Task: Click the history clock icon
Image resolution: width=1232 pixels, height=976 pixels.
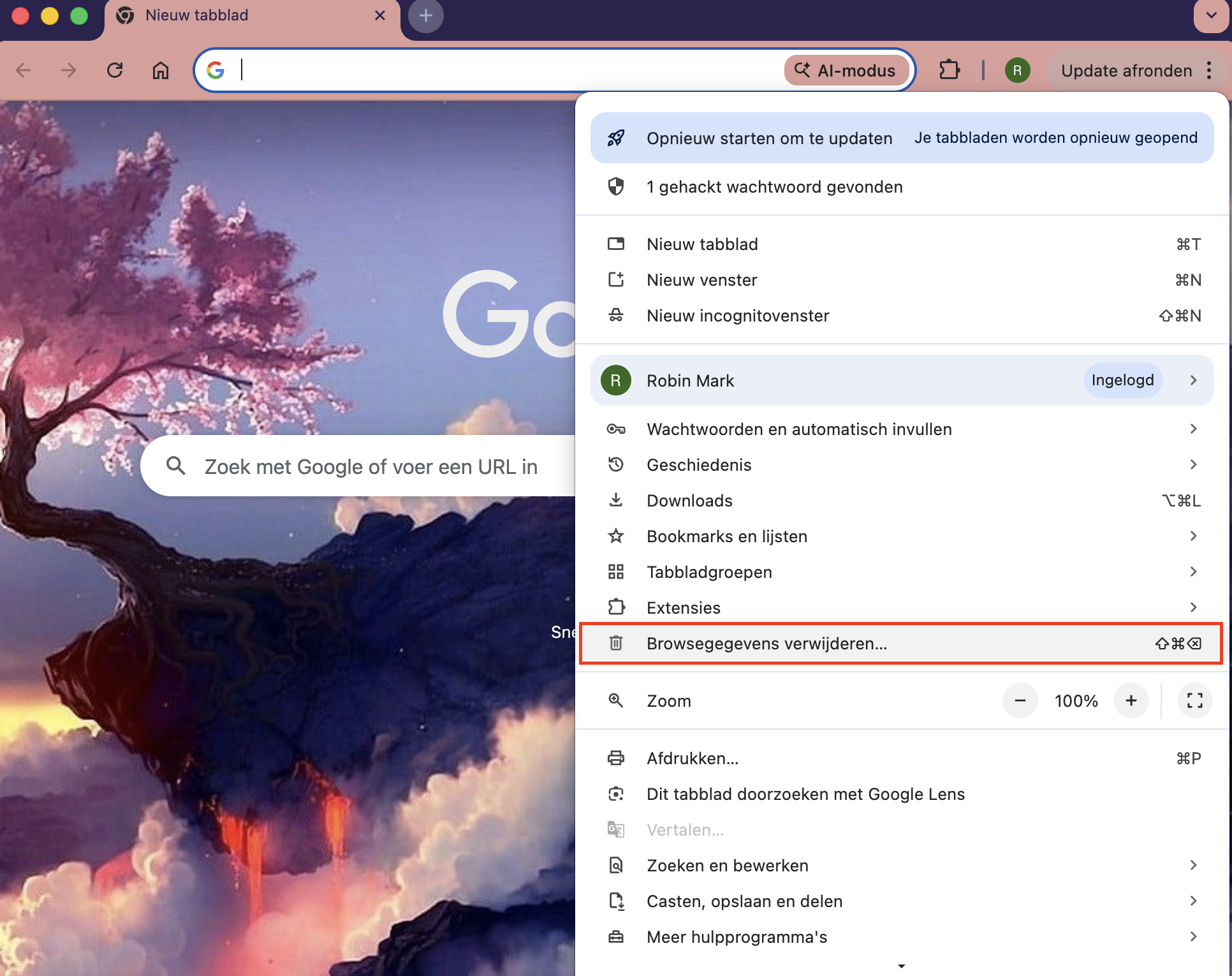Action: 616,464
